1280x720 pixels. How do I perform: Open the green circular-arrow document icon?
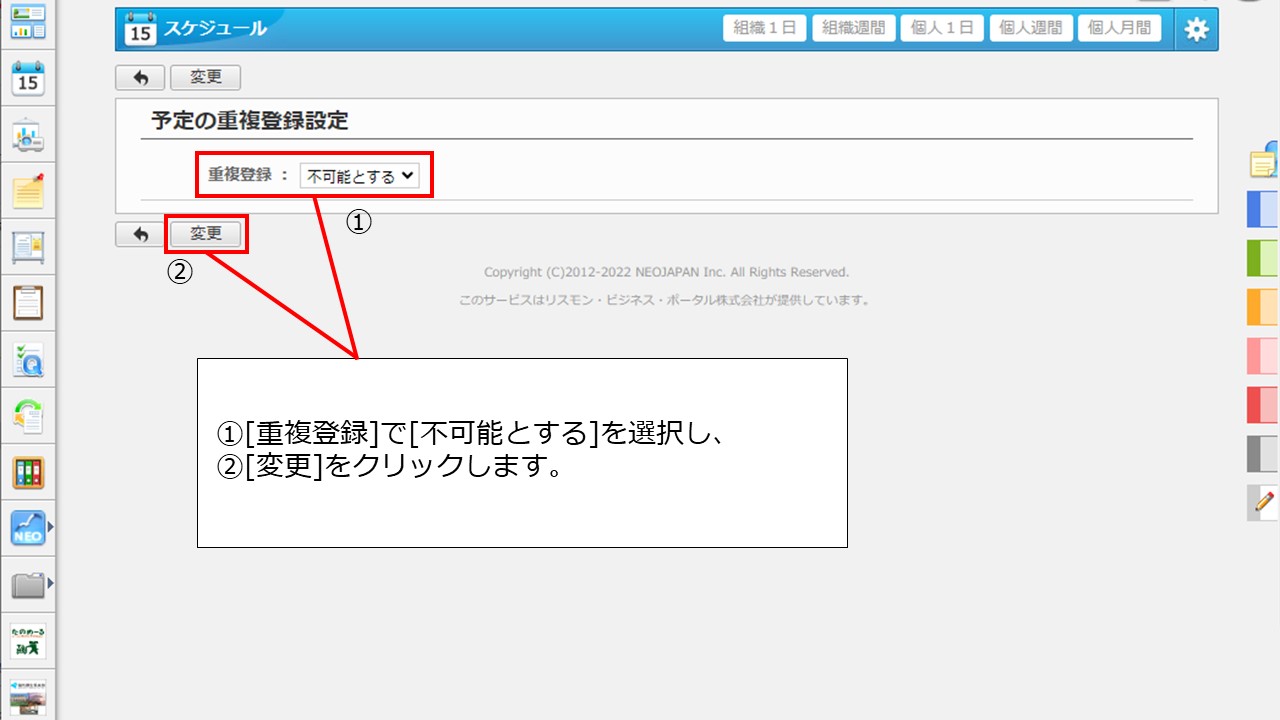[x=28, y=415]
